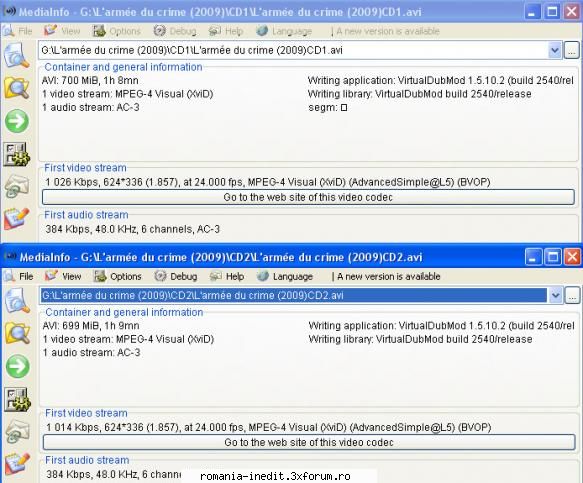Open the View menu in CD2 window
This screenshot has width=583, height=483.
[x=63, y=276]
